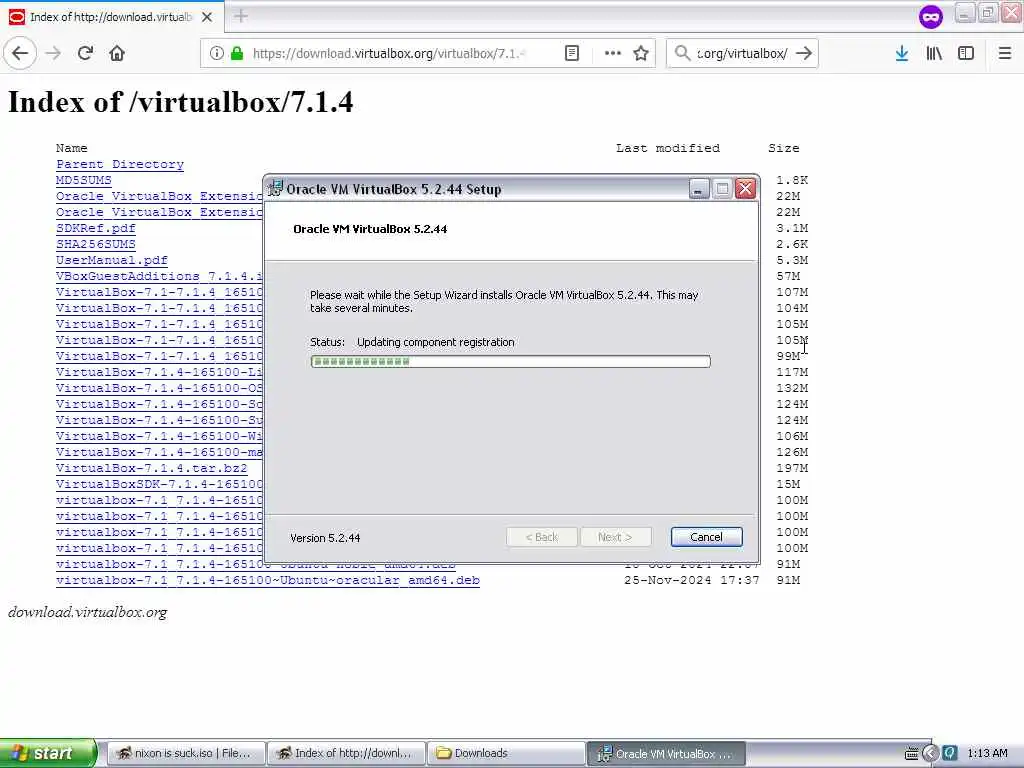The width and height of the screenshot is (1024, 768).
Task: Click the blue Q tray icon
Action: point(950,753)
